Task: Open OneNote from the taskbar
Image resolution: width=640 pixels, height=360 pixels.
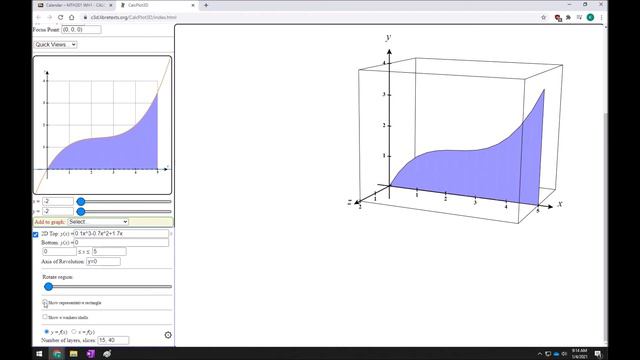Action: 91,353
